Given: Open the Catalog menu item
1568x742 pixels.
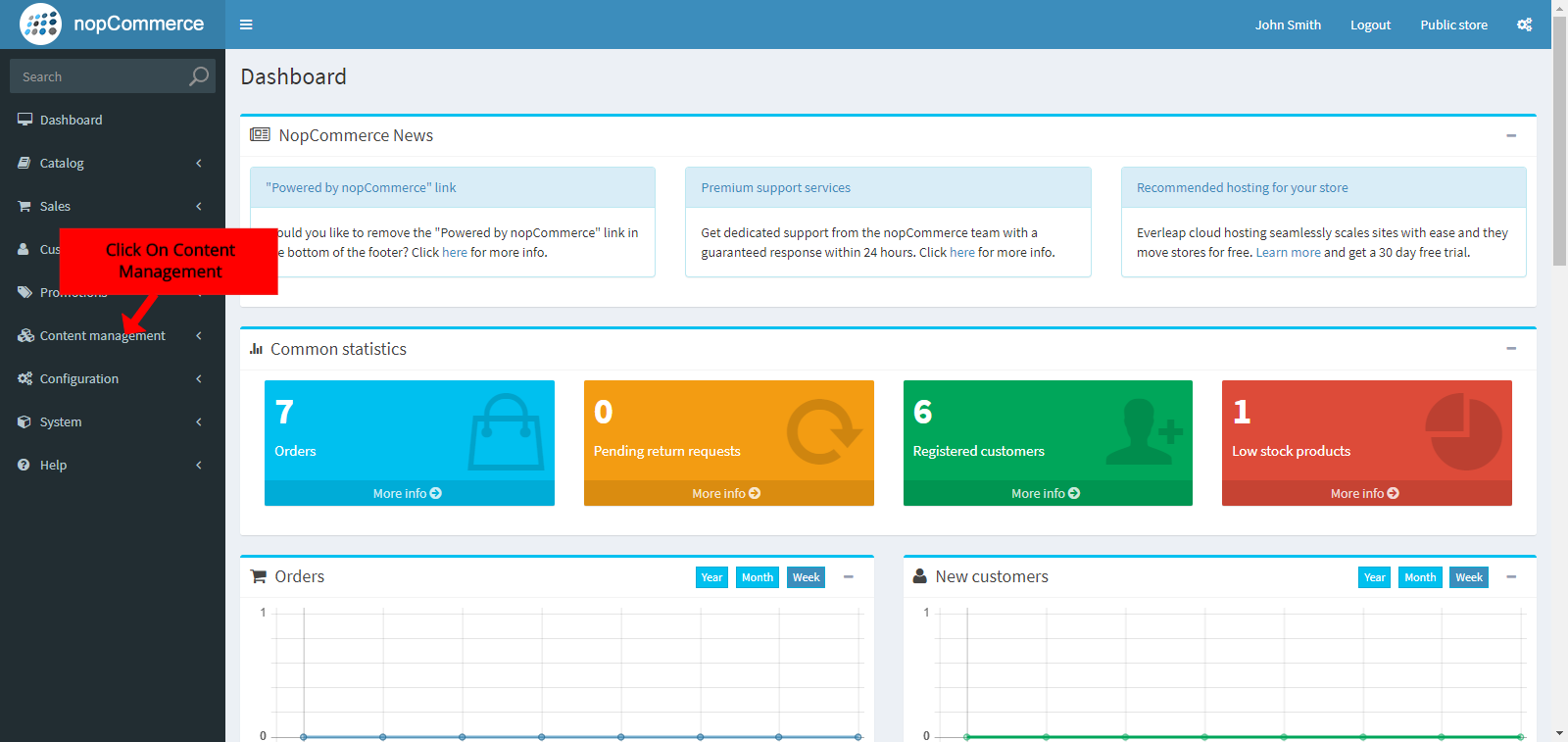Looking at the screenshot, I should pos(113,163).
